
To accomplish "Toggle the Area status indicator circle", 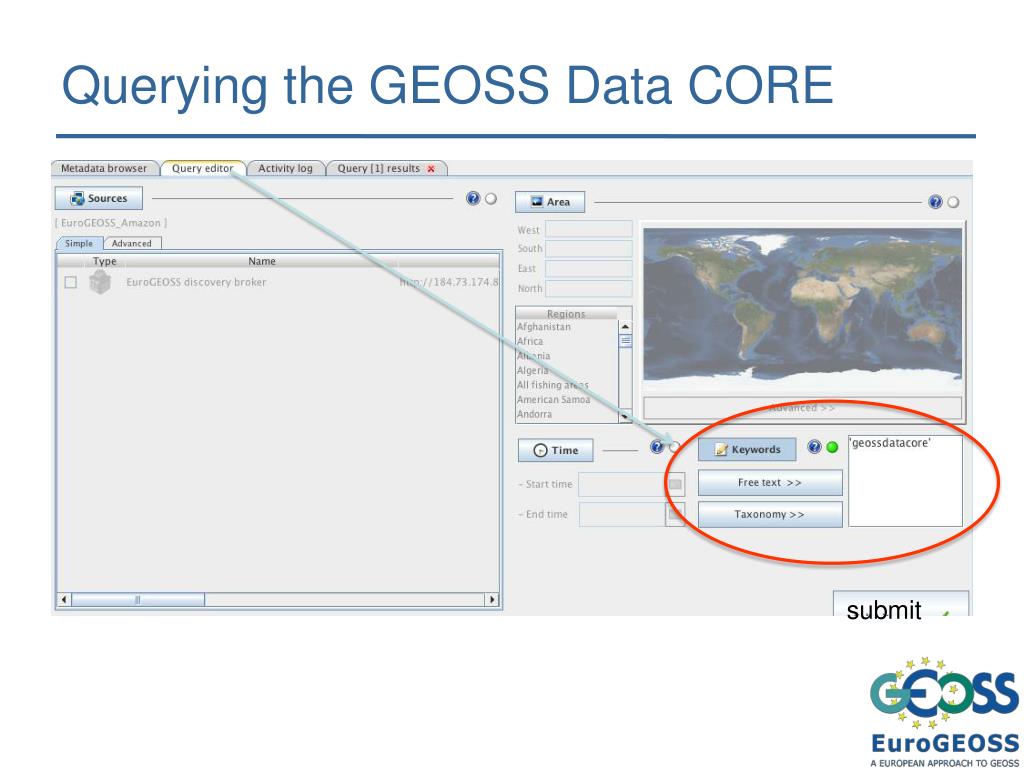I will click(x=953, y=202).
